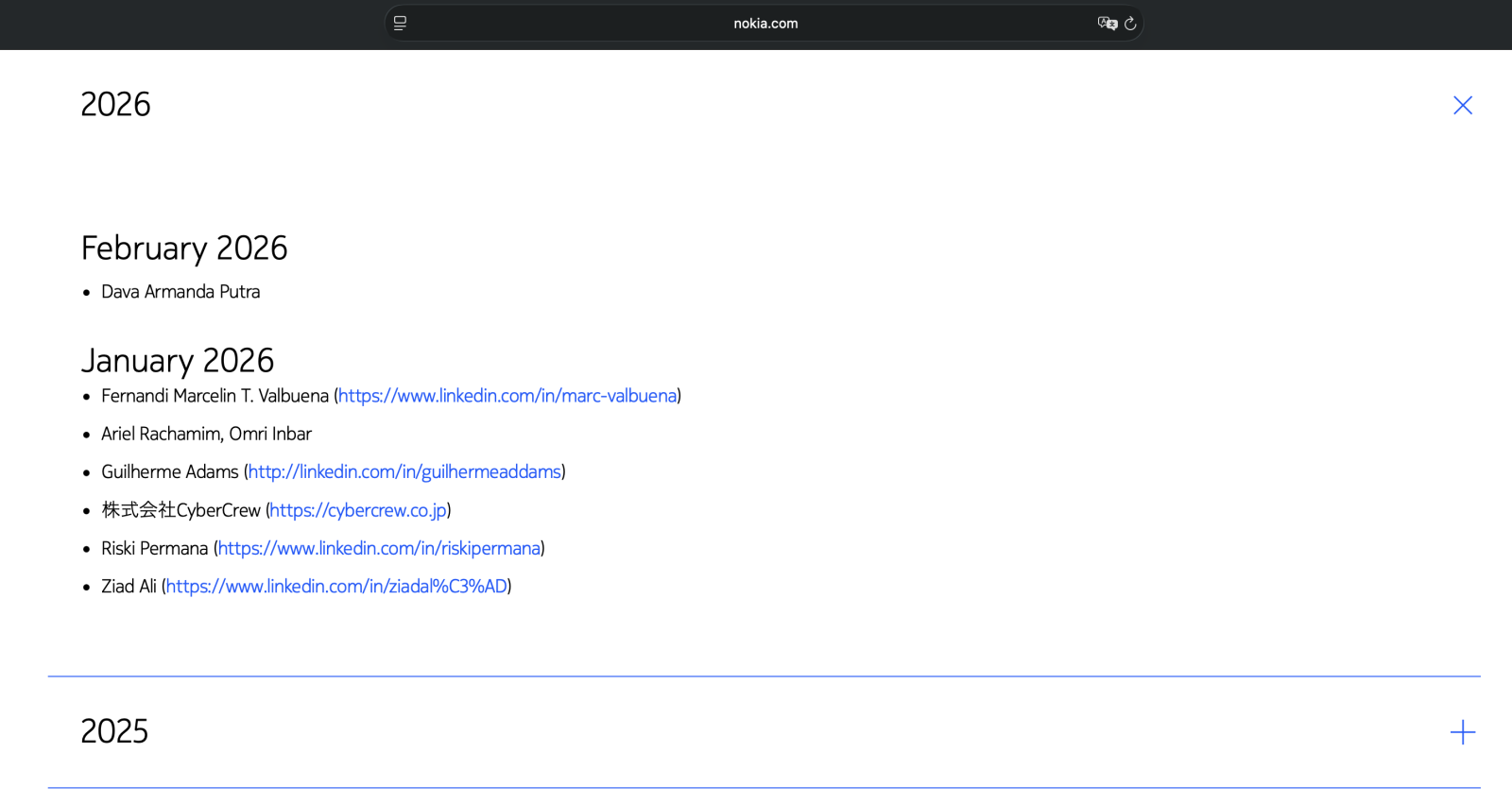Collapse the 2026 section with X icon
This screenshot has height=804, width=1512.
(x=1462, y=105)
